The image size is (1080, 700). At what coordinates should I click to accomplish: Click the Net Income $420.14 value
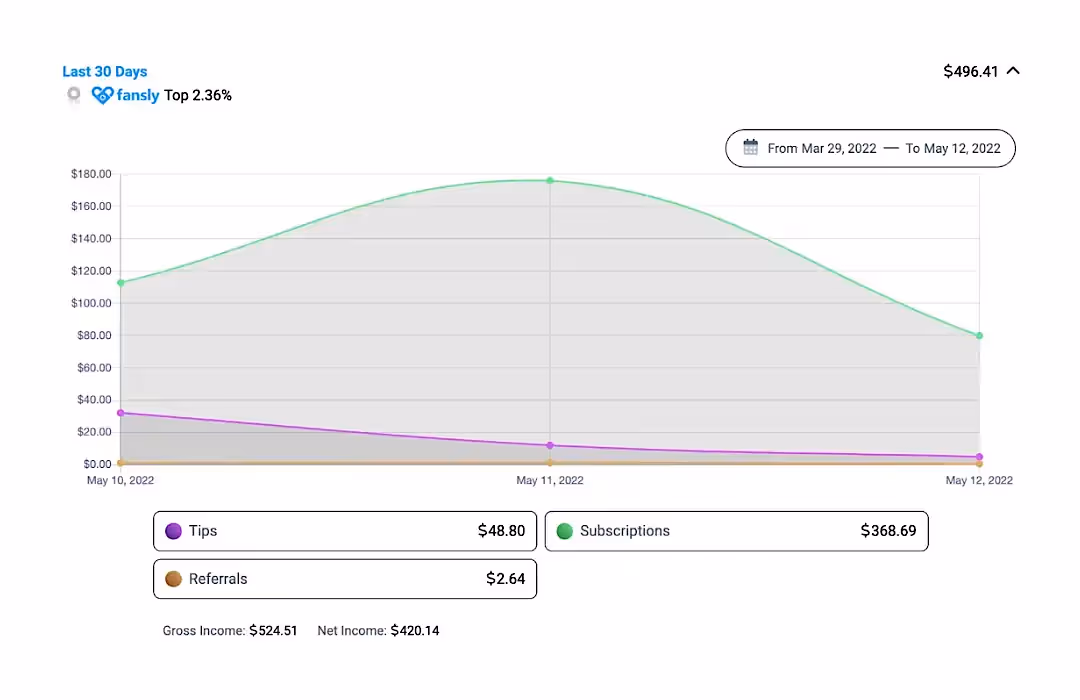point(415,630)
